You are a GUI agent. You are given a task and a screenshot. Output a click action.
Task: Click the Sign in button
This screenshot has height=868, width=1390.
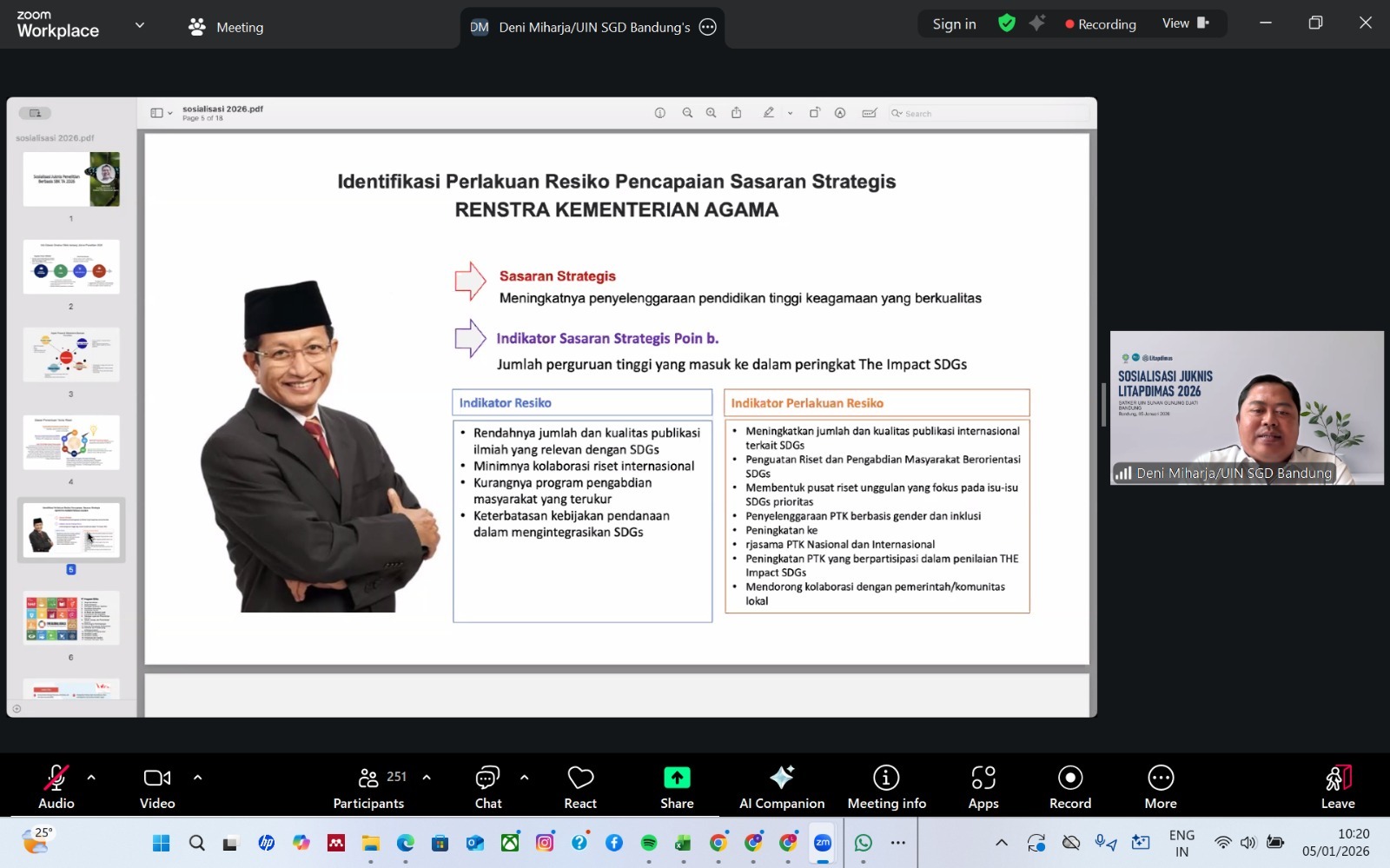tap(954, 24)
